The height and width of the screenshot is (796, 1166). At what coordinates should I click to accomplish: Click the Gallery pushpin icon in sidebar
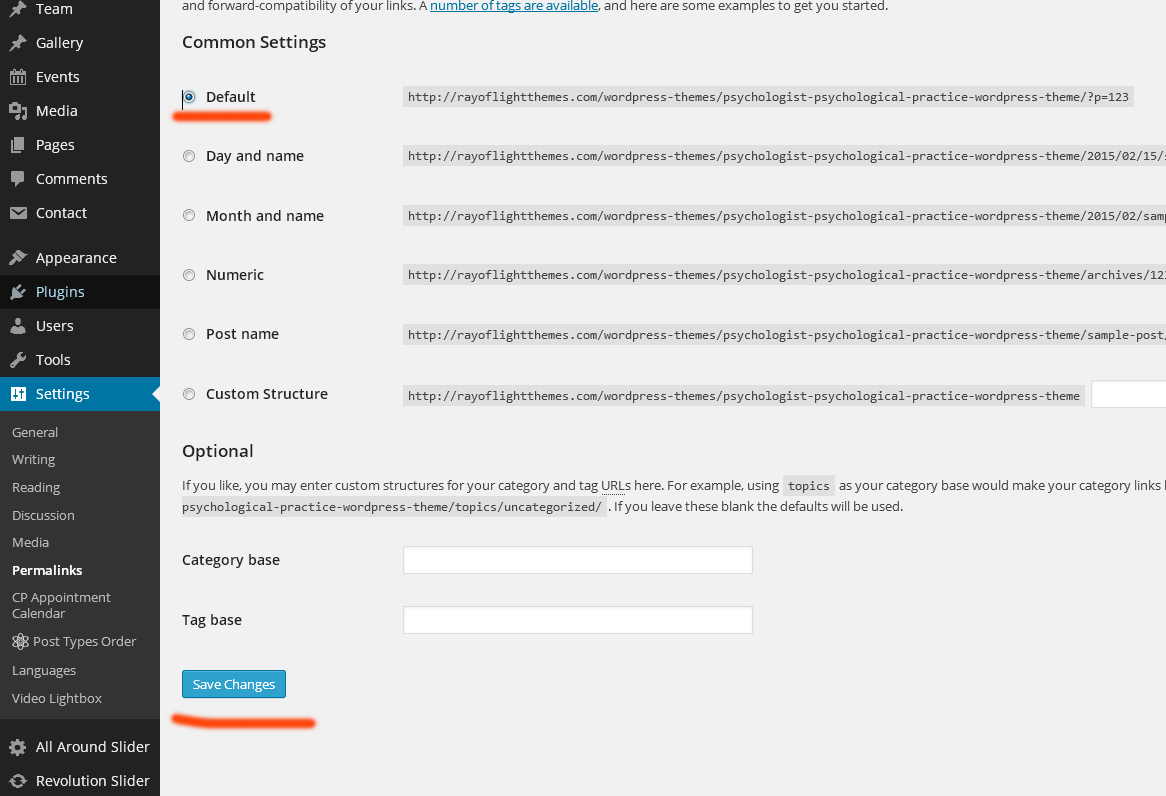(18, 43)
